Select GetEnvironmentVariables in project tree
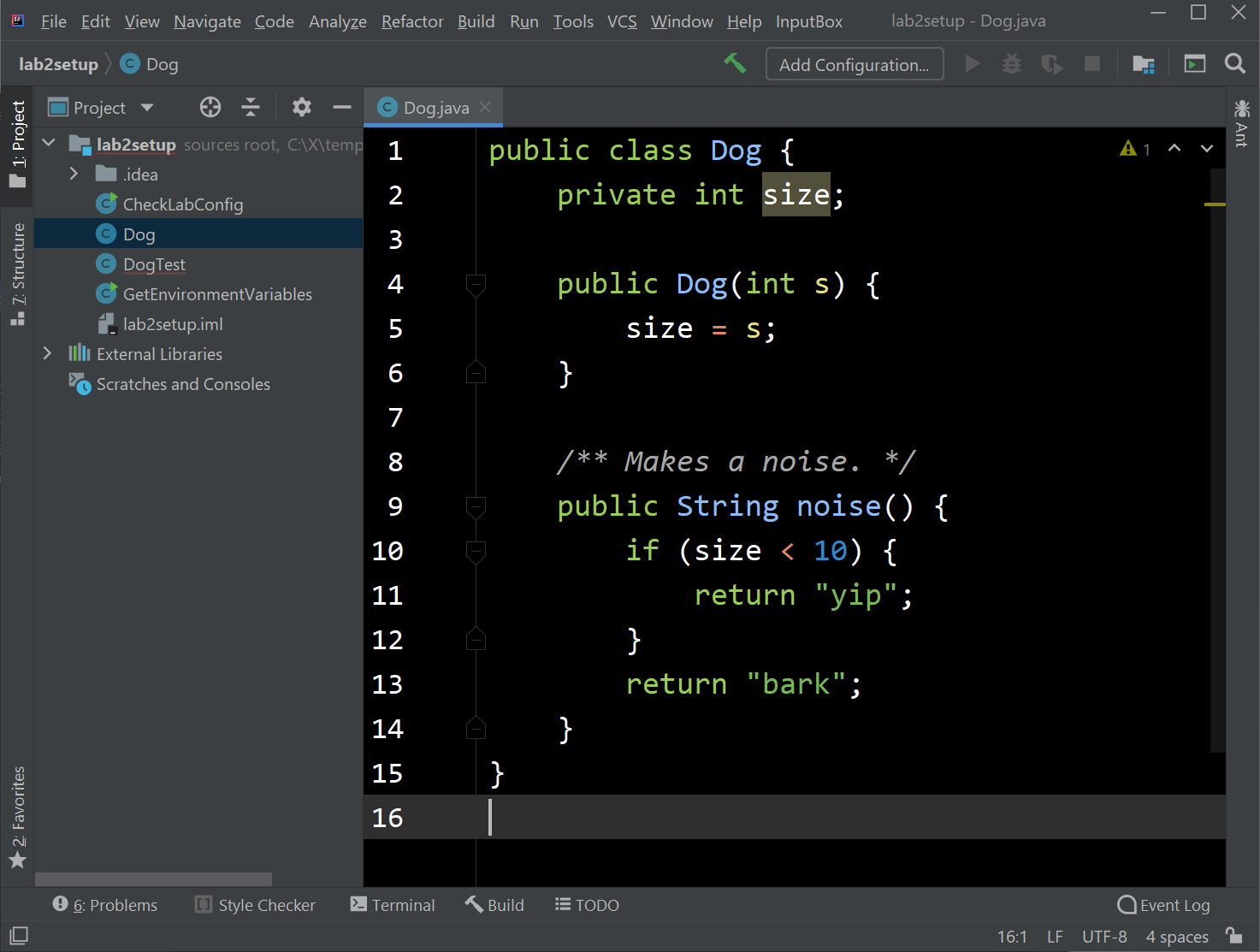 click(x=217, y=293)
